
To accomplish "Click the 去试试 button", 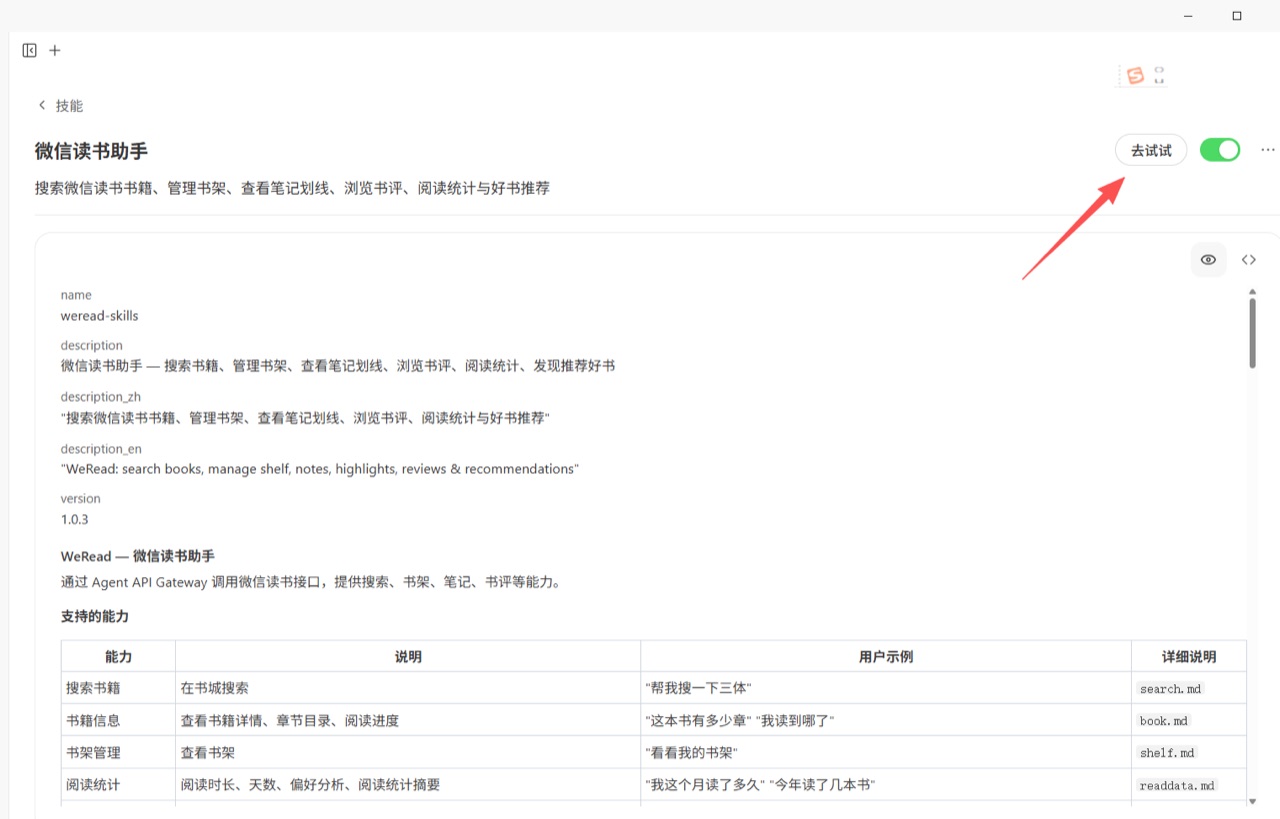I will (1151, 150).
